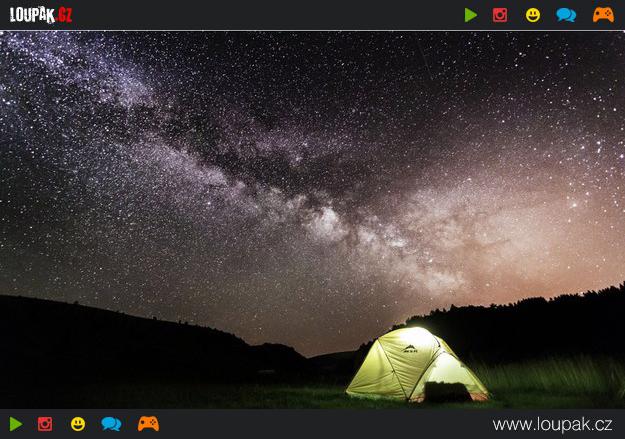Screen dimensions: 625x439
Task: Open the blue chat bubbles in top header
Action: pos(566,15)
